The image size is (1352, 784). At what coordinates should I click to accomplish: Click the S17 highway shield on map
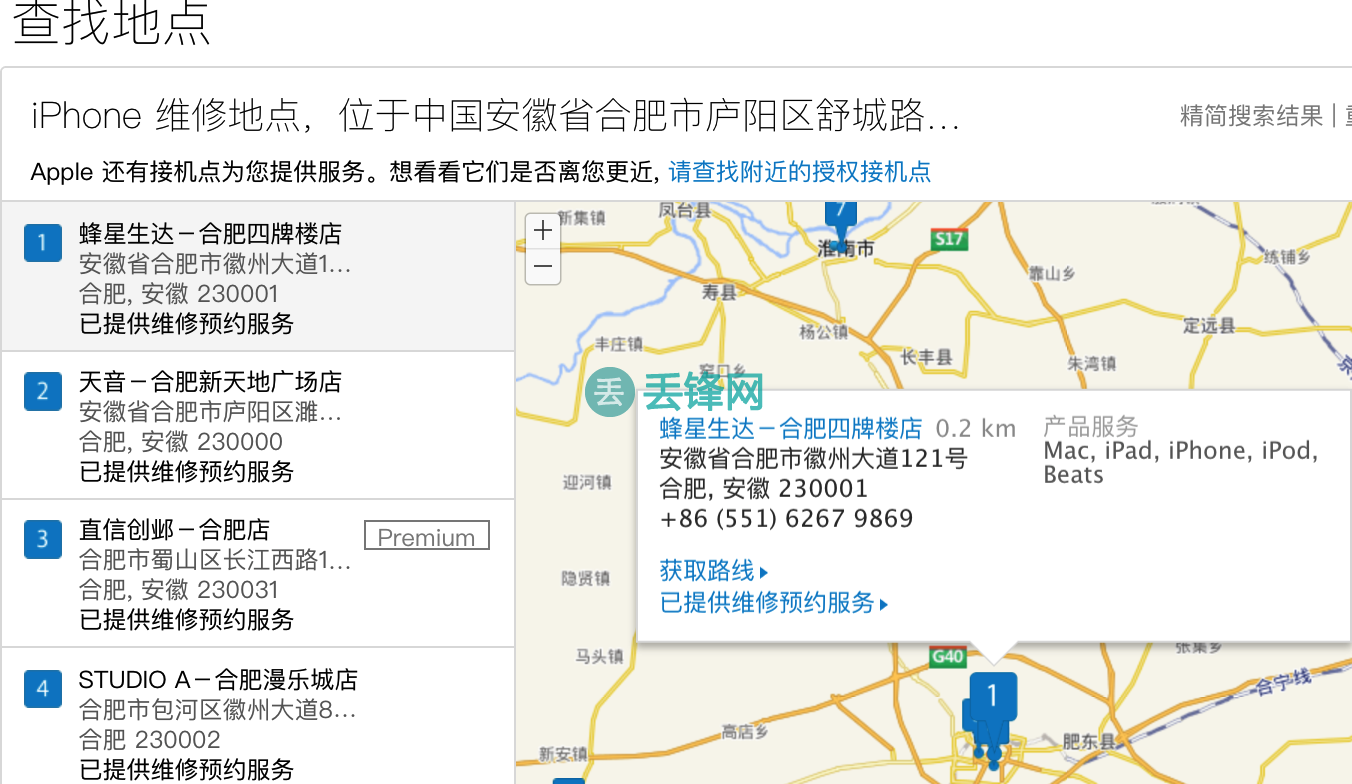948,239
